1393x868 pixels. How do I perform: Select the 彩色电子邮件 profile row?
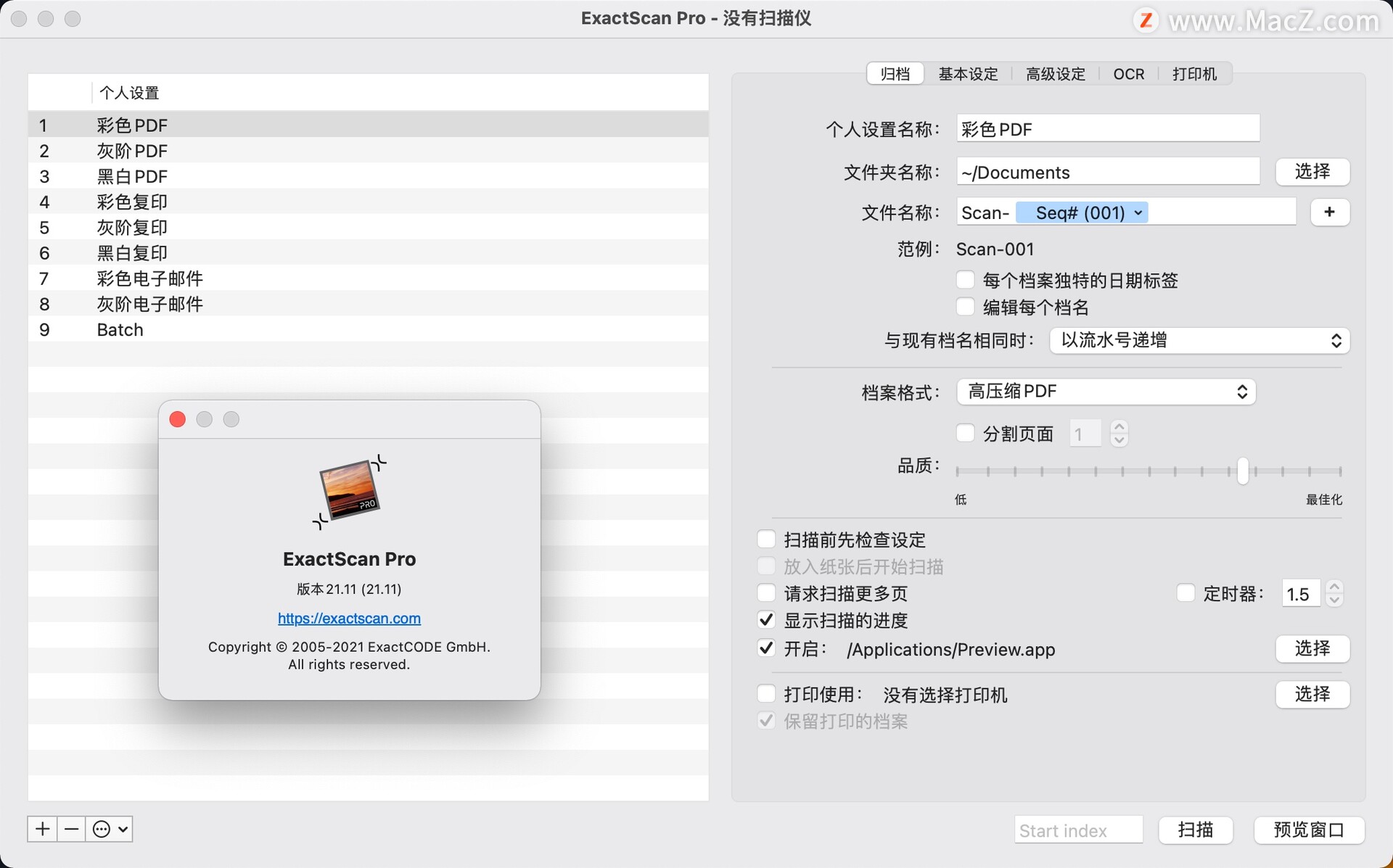click(x=369, y=278)
